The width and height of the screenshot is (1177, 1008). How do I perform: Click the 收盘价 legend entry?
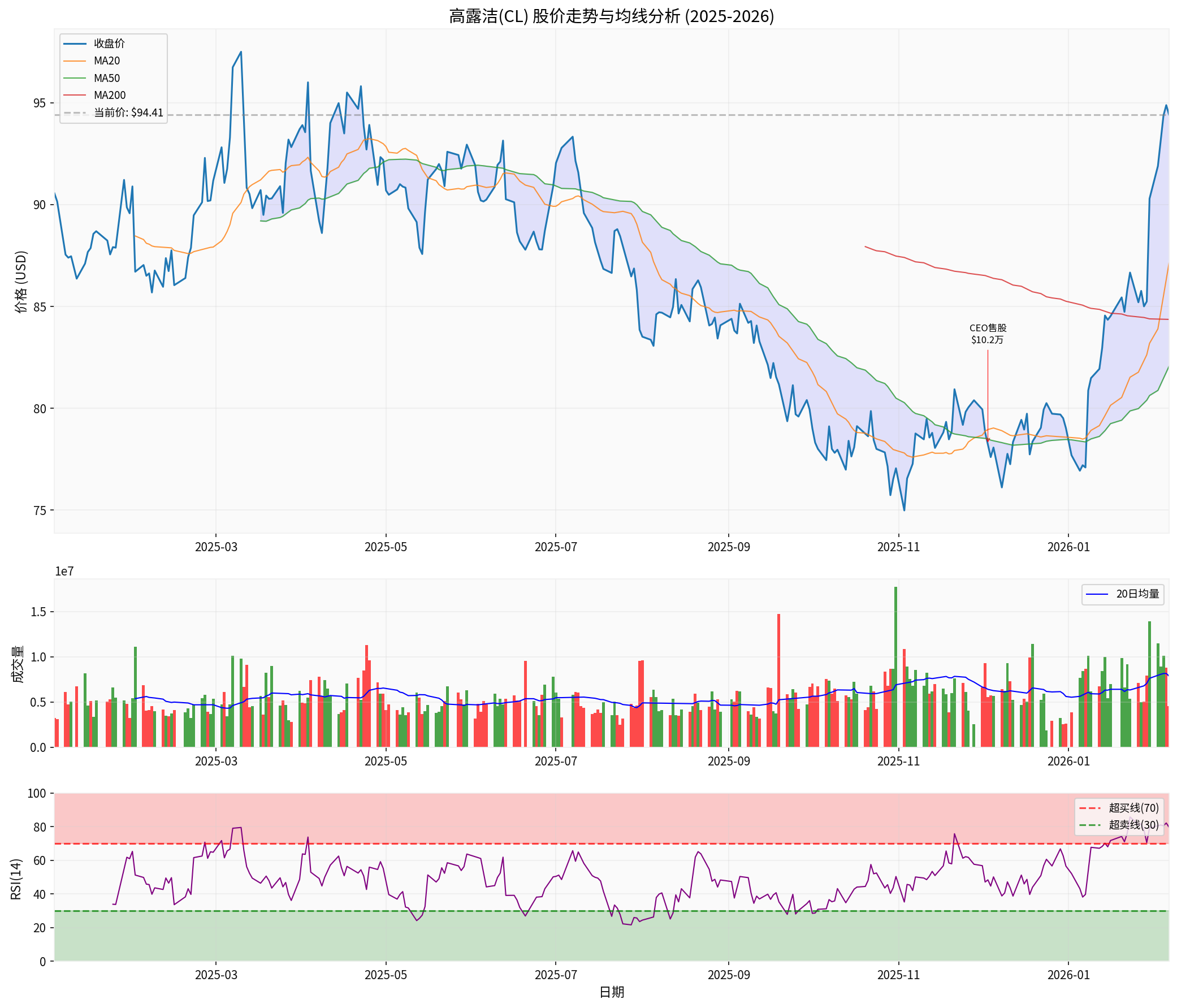click(x=109, y=43)
